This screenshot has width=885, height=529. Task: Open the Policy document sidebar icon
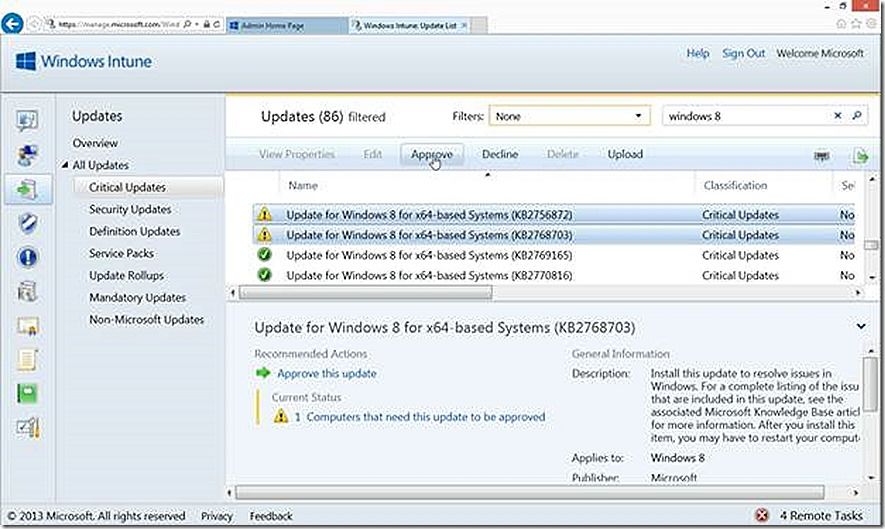(x=27, y=360)
